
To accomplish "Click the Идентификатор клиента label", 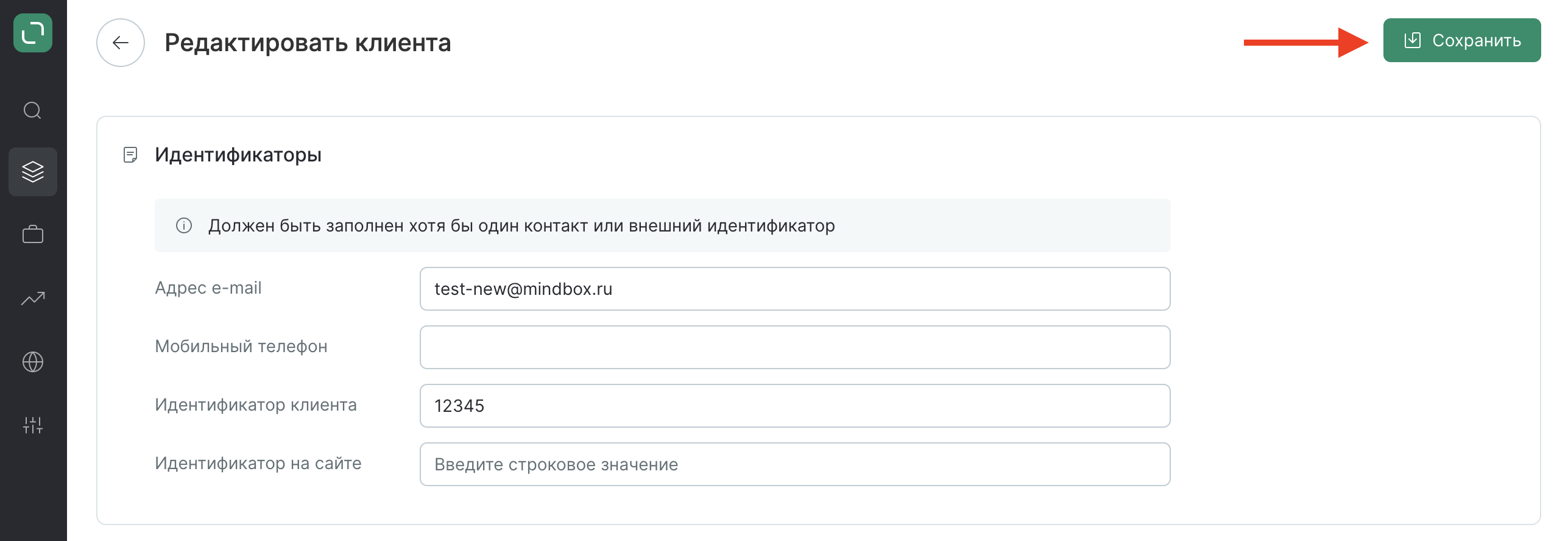I will 256,405.
